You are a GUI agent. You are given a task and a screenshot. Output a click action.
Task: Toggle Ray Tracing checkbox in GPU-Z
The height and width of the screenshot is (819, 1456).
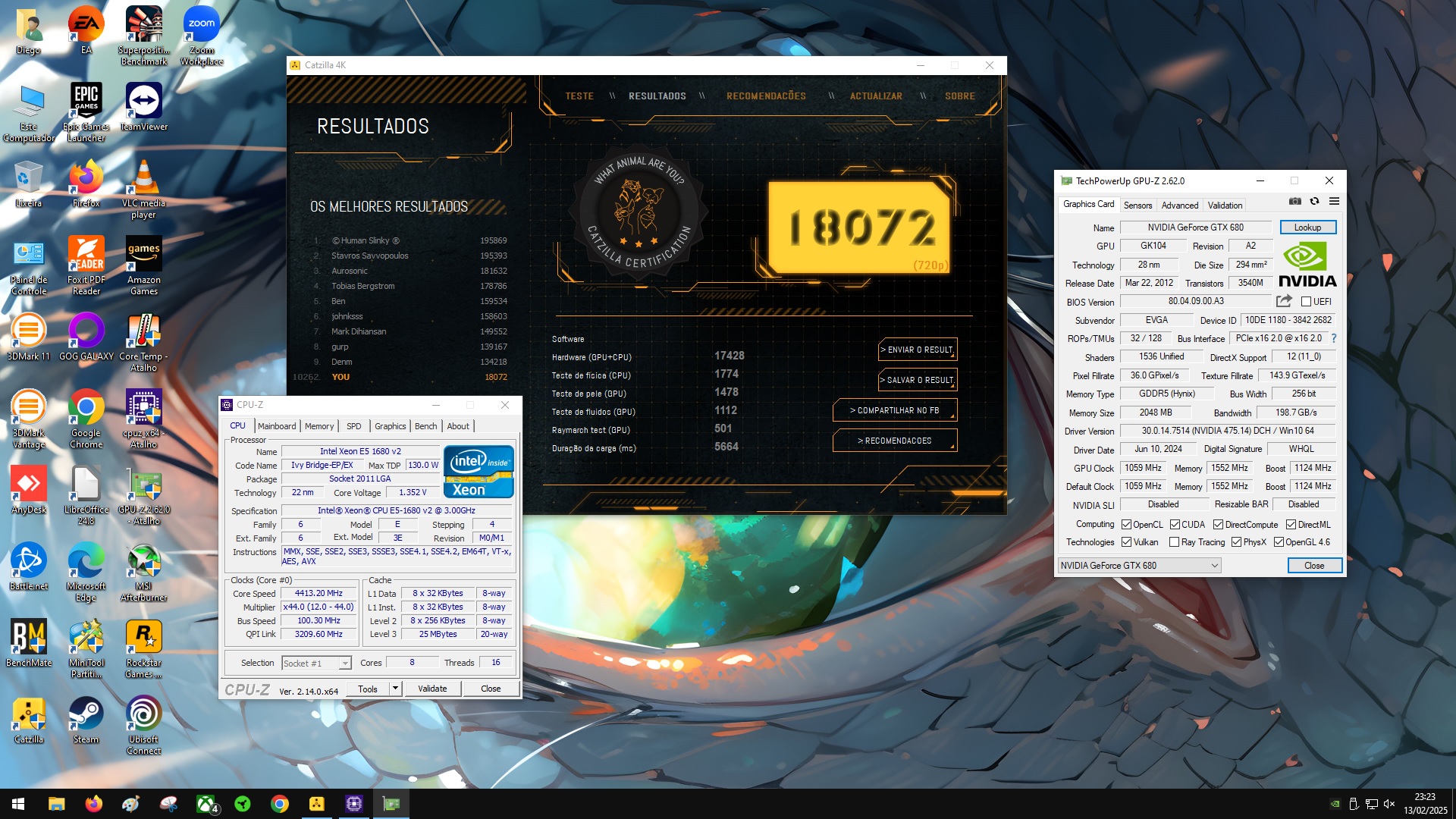1174,542
